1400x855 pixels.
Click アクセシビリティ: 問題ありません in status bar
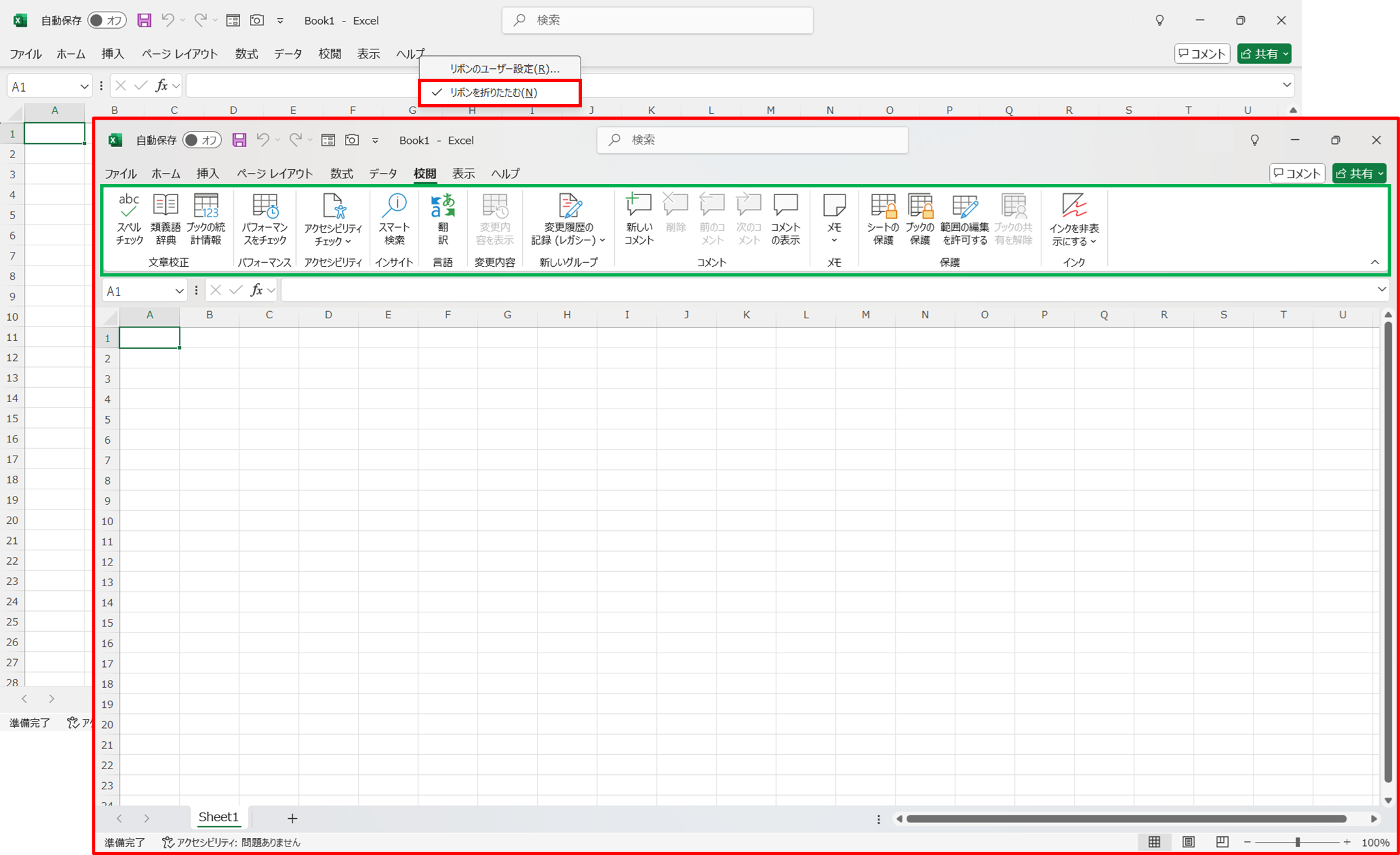point(232,842)
